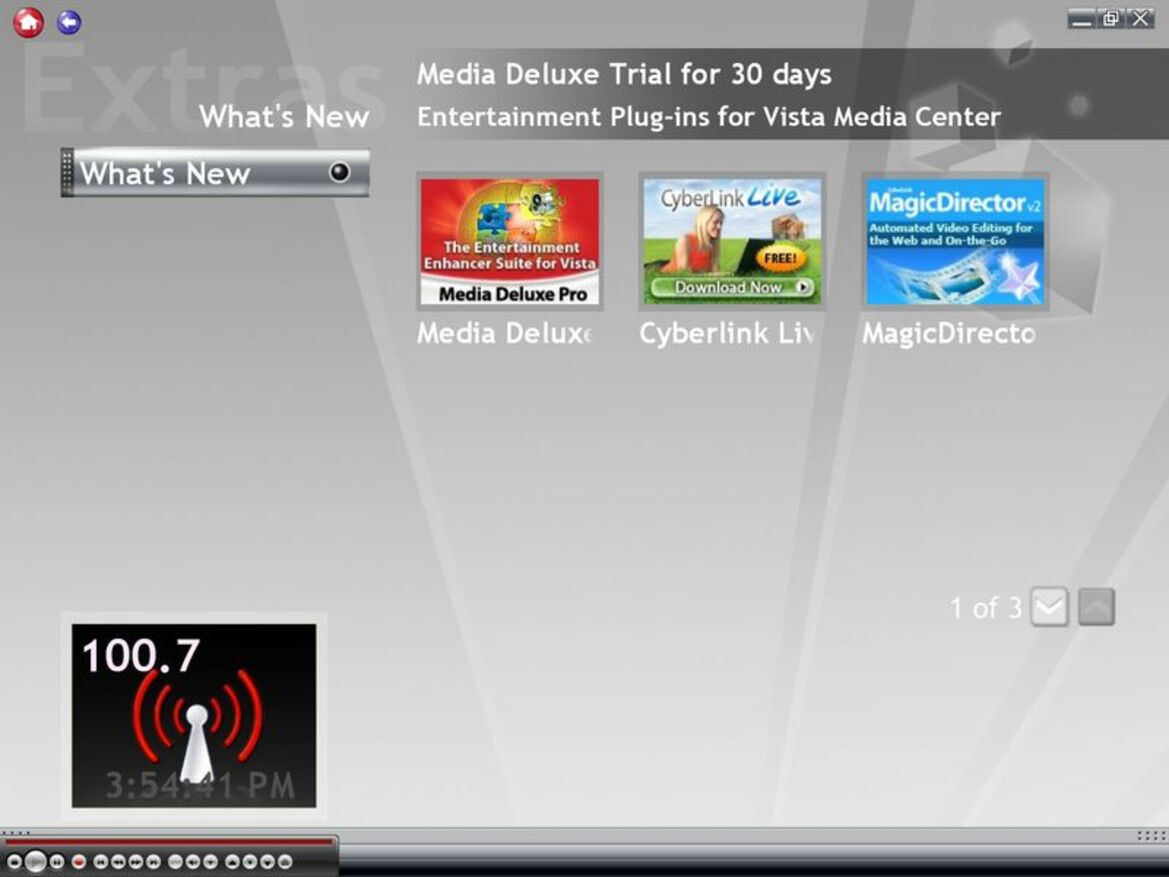Pause the radio playback
The image size is (1169, 877).
tap(57, 862)
